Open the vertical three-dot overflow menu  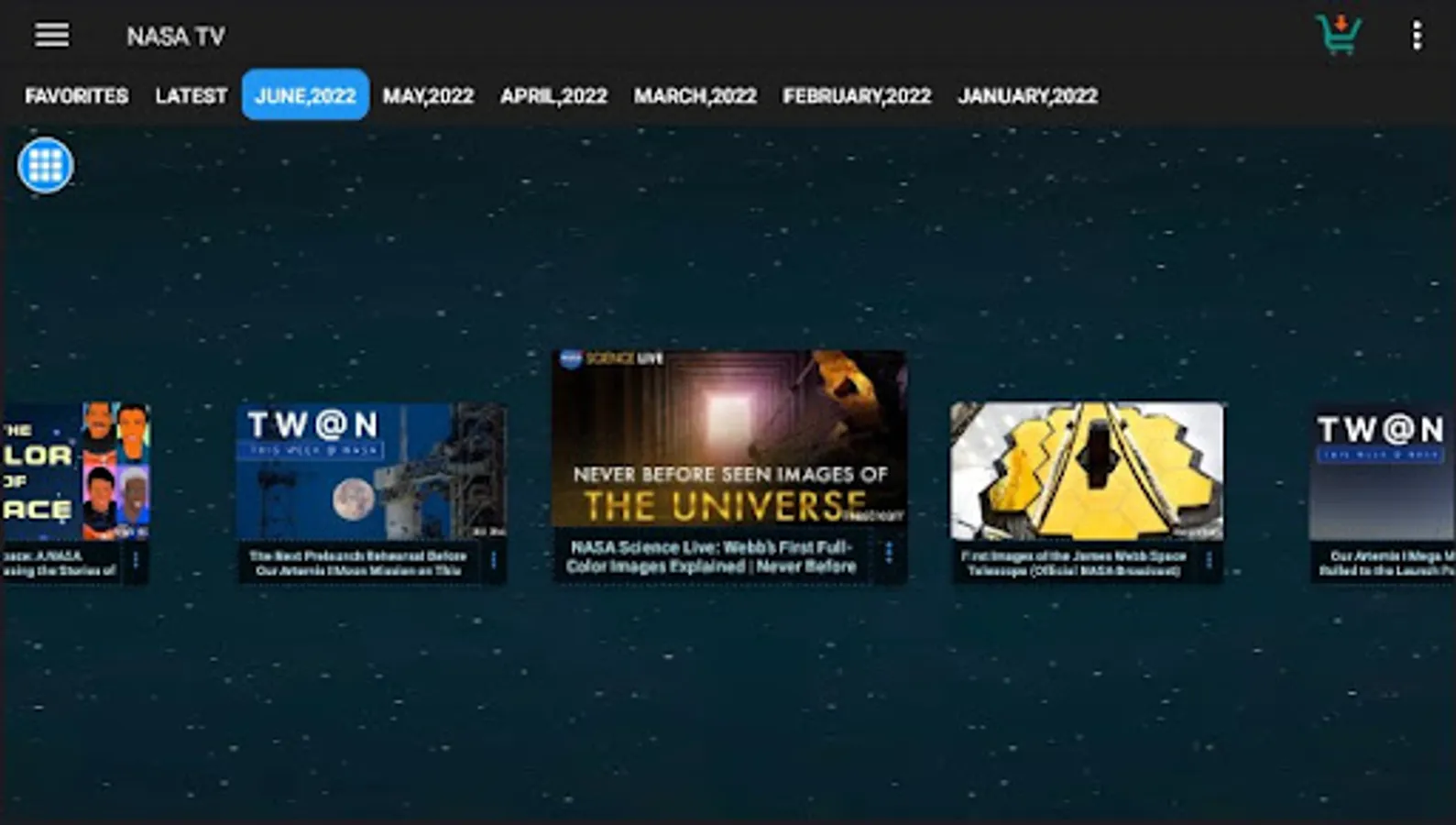[x=1417, y=36]
